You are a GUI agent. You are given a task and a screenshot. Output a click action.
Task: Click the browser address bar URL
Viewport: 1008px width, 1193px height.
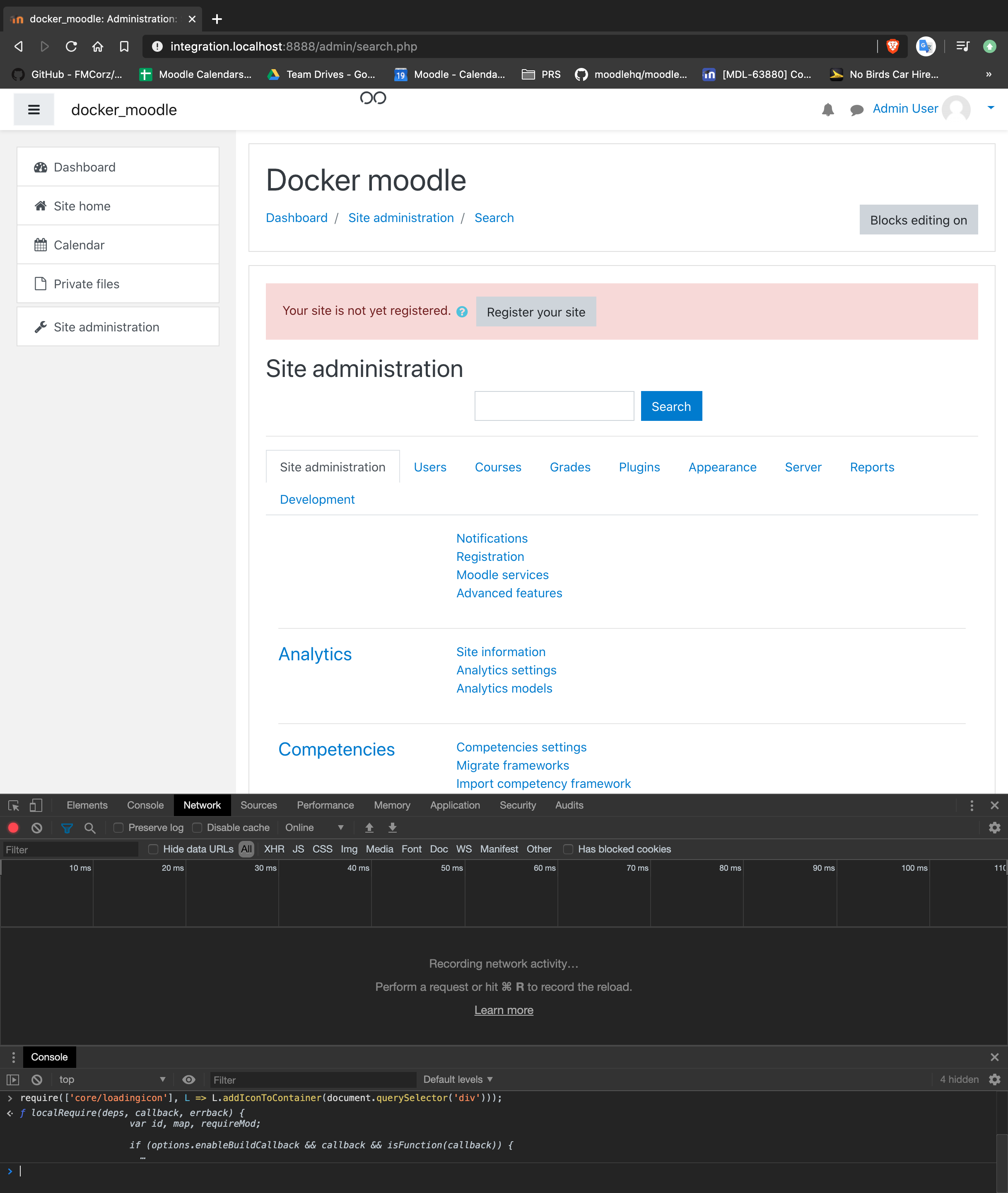[x=293, y=46]
